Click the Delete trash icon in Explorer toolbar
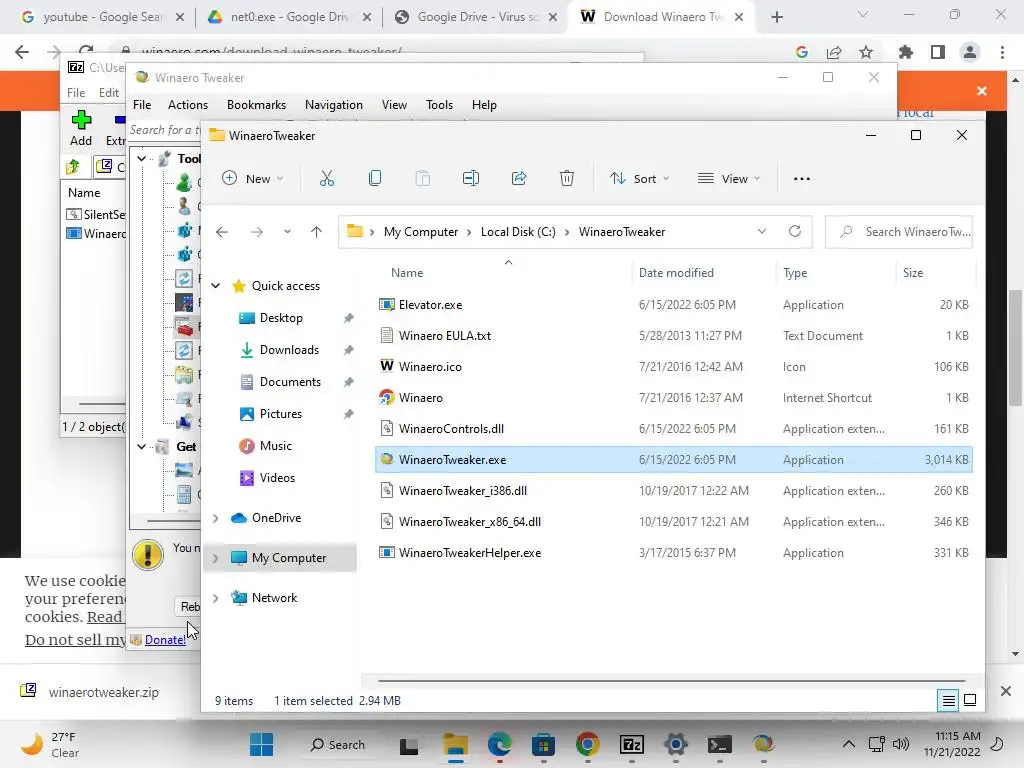The image size is (1024, 768). 567,178
